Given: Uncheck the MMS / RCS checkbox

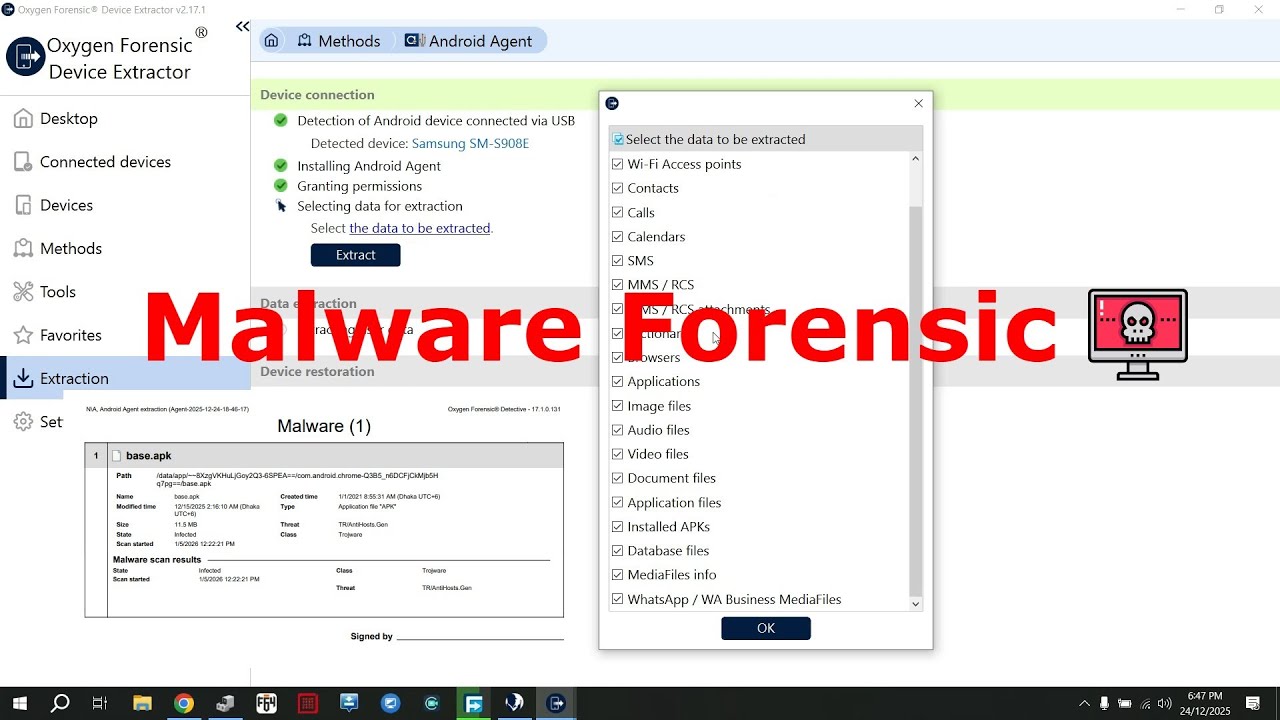Looking at the screenshot, I should coord(618,285).
